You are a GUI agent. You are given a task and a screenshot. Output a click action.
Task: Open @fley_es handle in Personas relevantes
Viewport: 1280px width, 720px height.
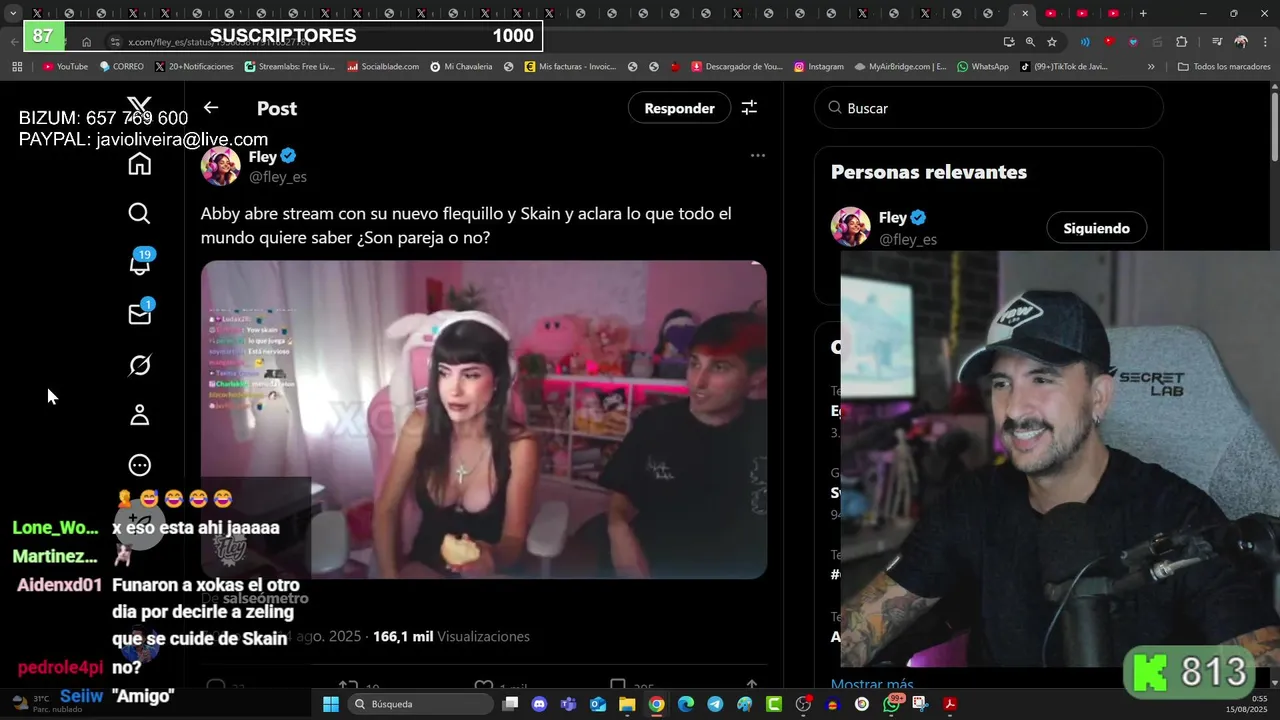pyautogui.click(x=907, y=239)
